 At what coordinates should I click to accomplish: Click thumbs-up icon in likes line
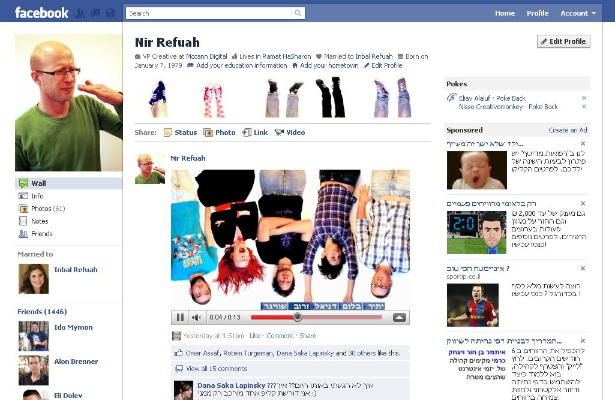(x=179, y=353)
